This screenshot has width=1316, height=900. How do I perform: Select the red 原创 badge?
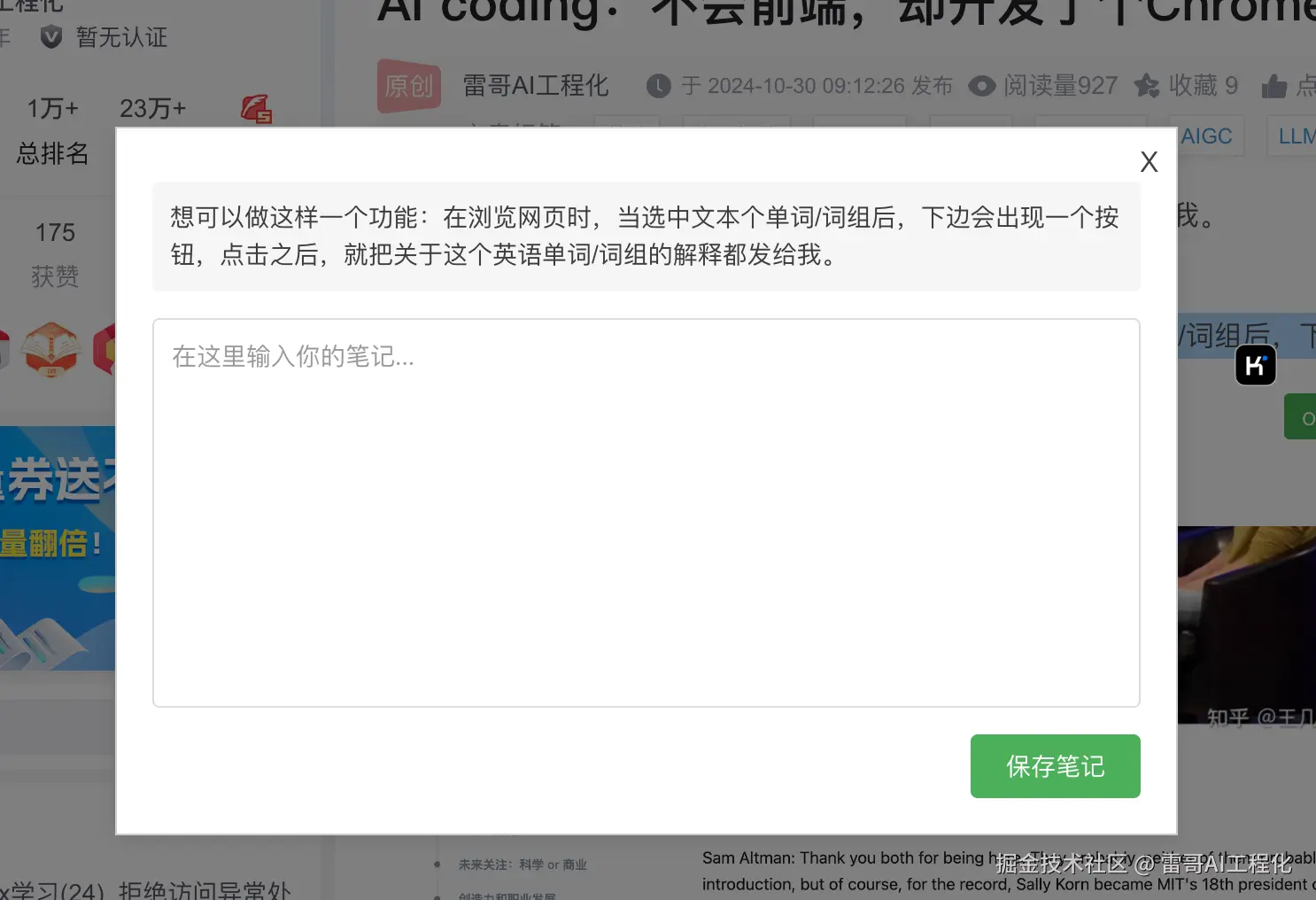(x=409, y=86)
